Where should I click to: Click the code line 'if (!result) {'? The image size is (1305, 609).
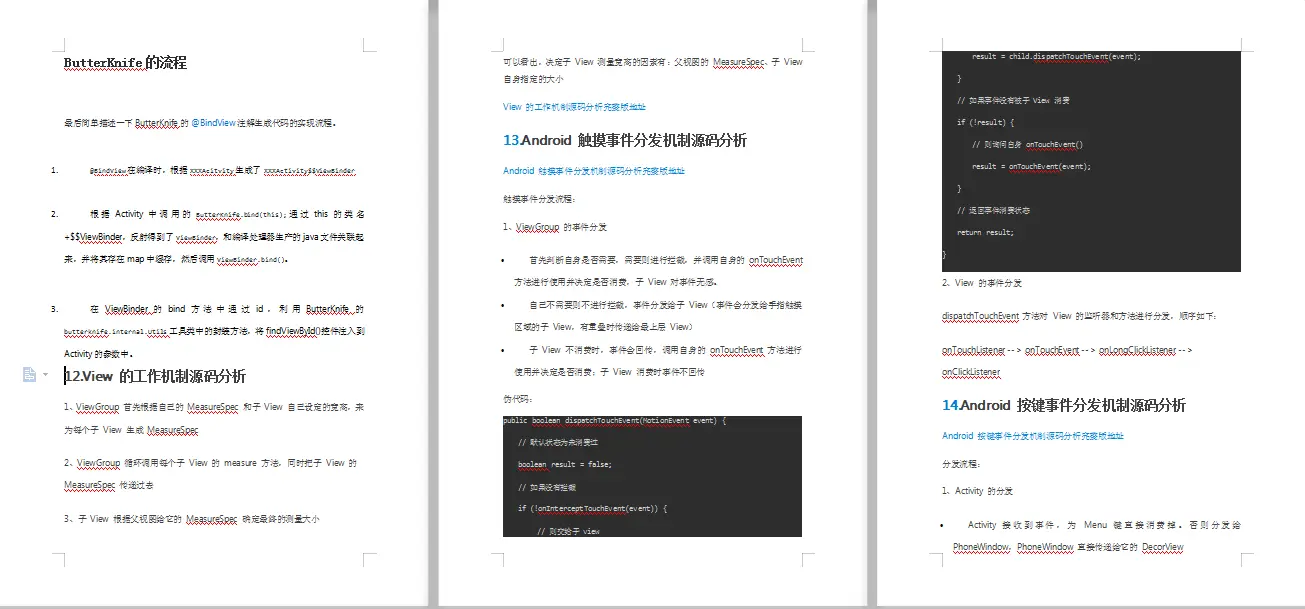(x=986, y=123)
